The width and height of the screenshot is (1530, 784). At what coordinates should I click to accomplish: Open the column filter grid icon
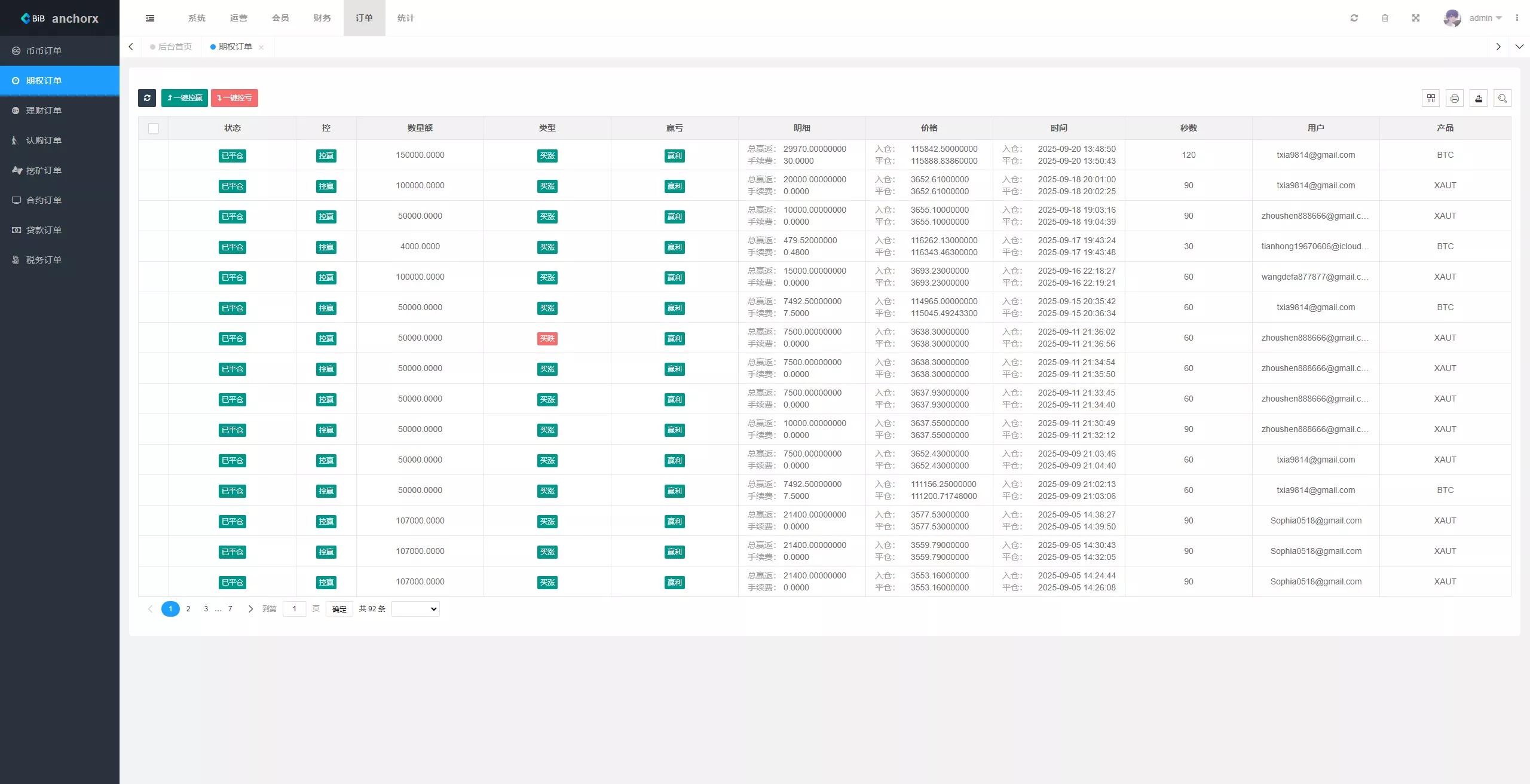(x=1431, y=98)
